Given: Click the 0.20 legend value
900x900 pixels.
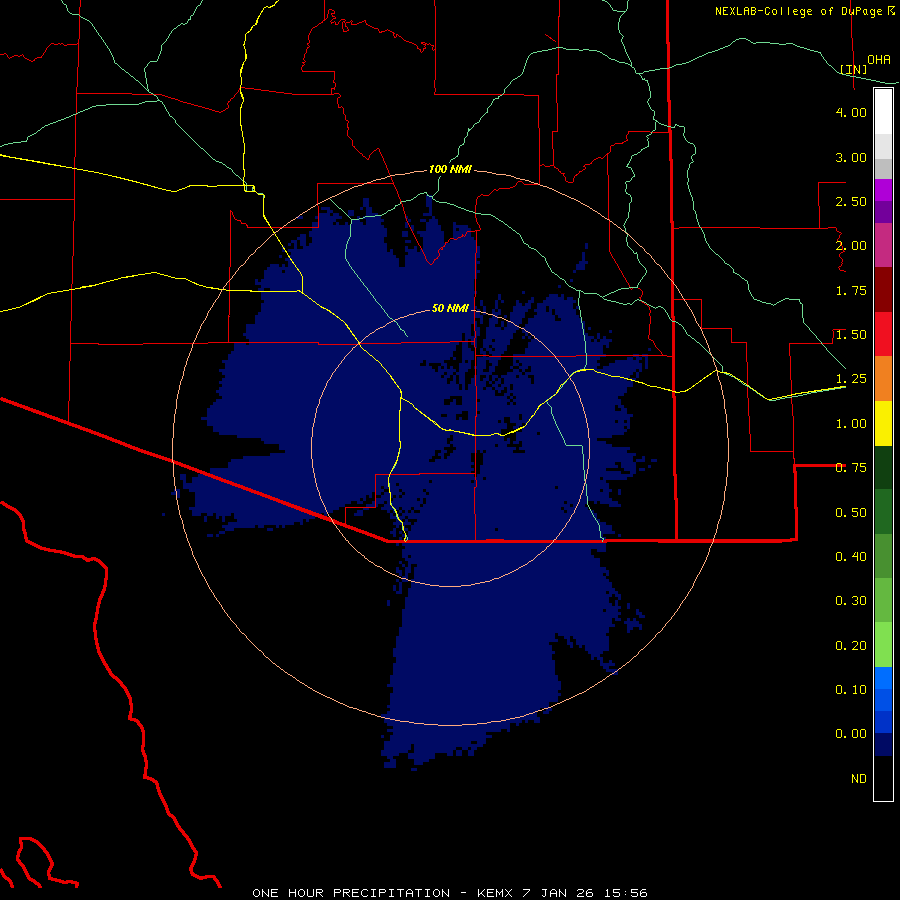Looking at the screenshot, I should click(851, 646).
